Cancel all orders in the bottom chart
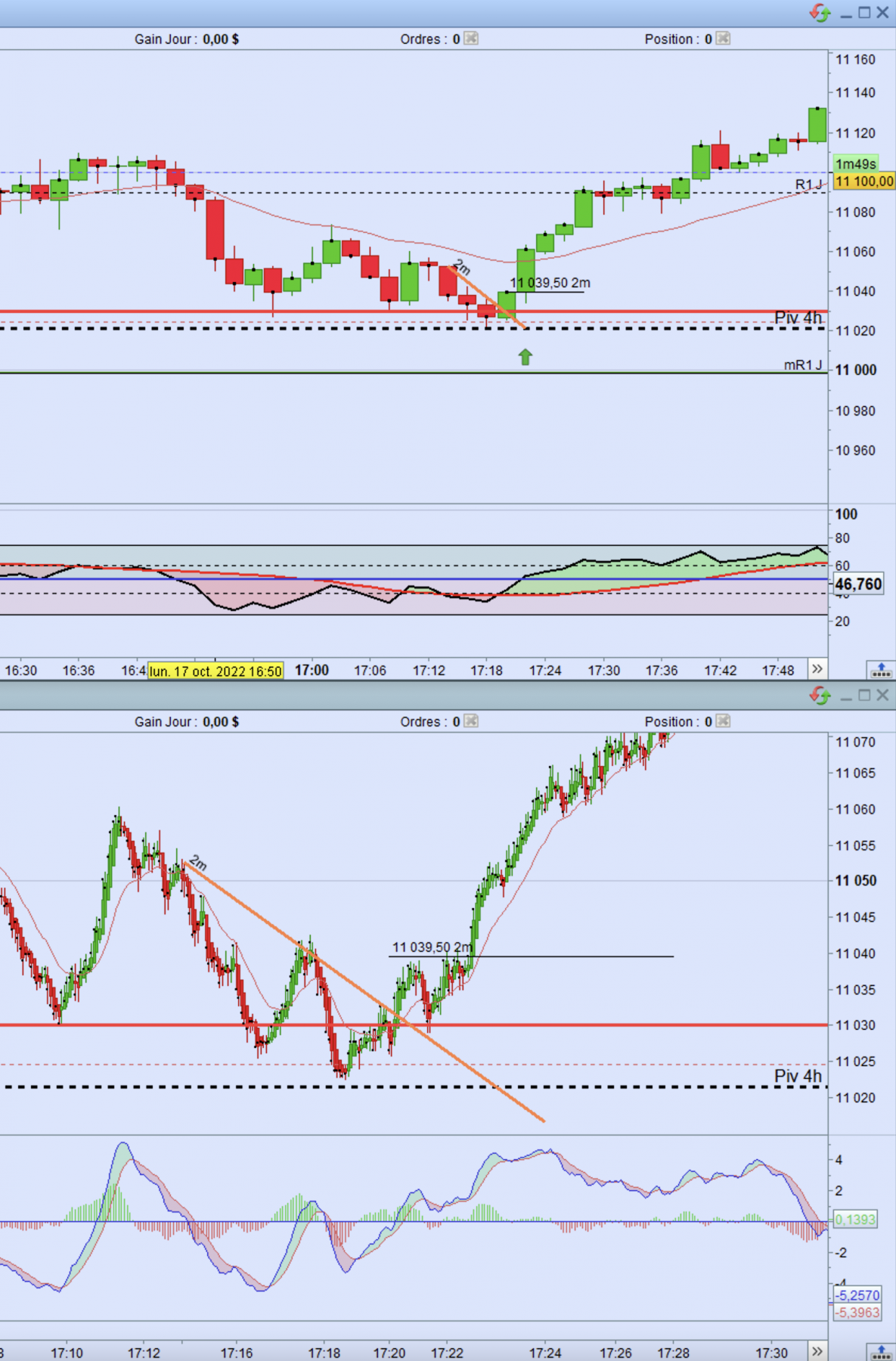896x1361 pixels. pyautogui.click(x=471, y=721)
